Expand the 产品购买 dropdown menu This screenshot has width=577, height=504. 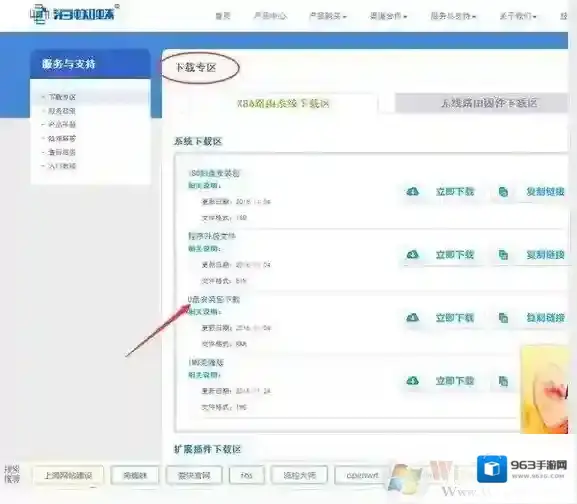click(328, 16)
